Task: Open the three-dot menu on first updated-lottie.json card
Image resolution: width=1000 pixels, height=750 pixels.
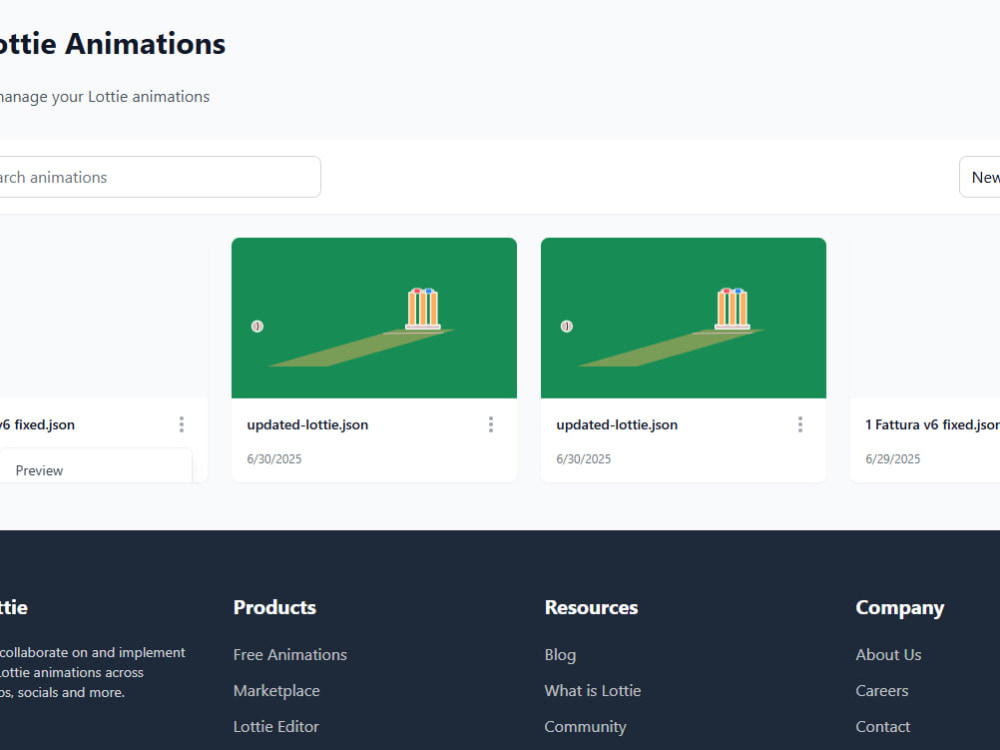Action: tap(491, 425)
